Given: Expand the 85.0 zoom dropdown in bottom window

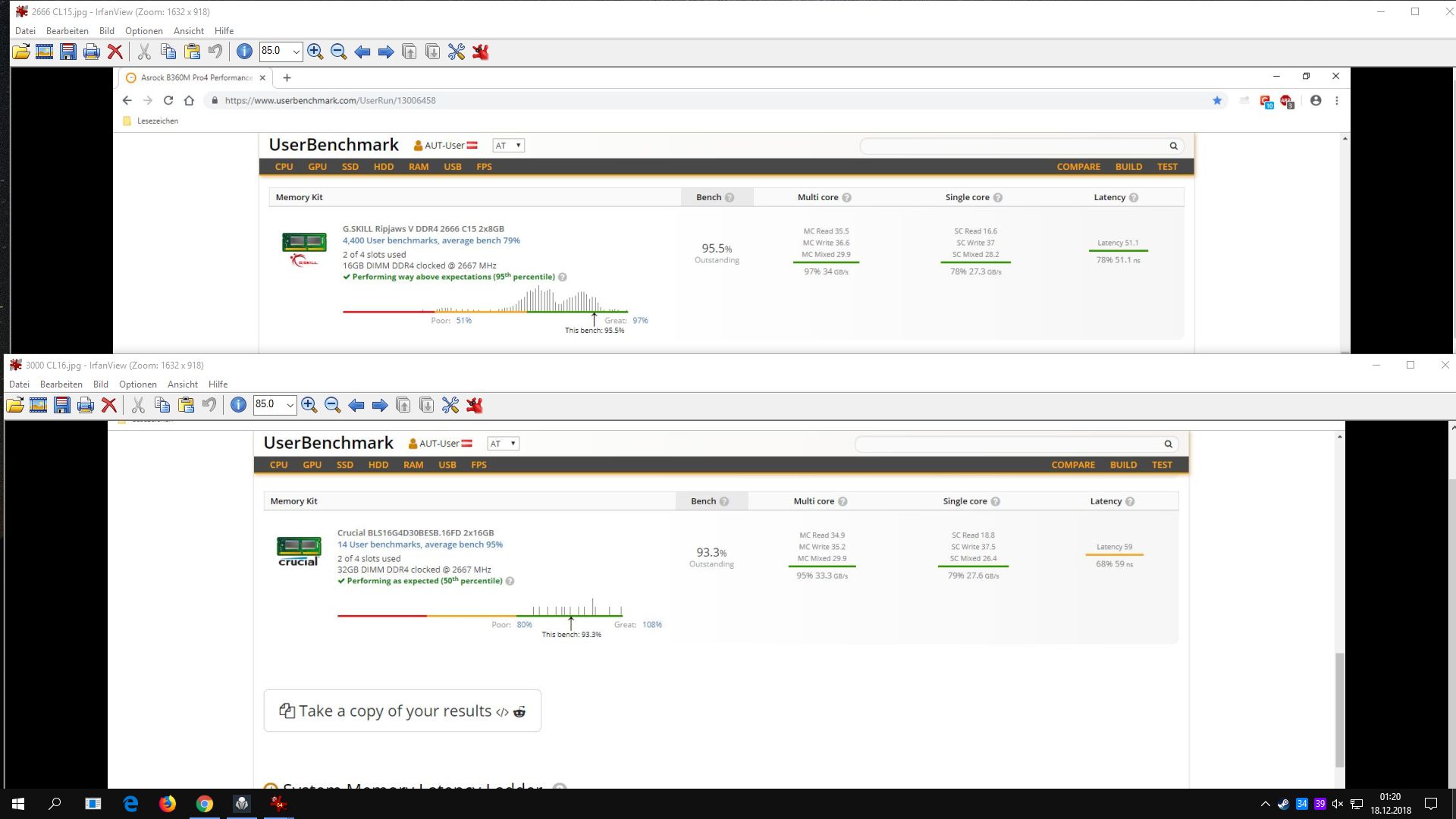Looking at the screenshot, I should [290, 405].
